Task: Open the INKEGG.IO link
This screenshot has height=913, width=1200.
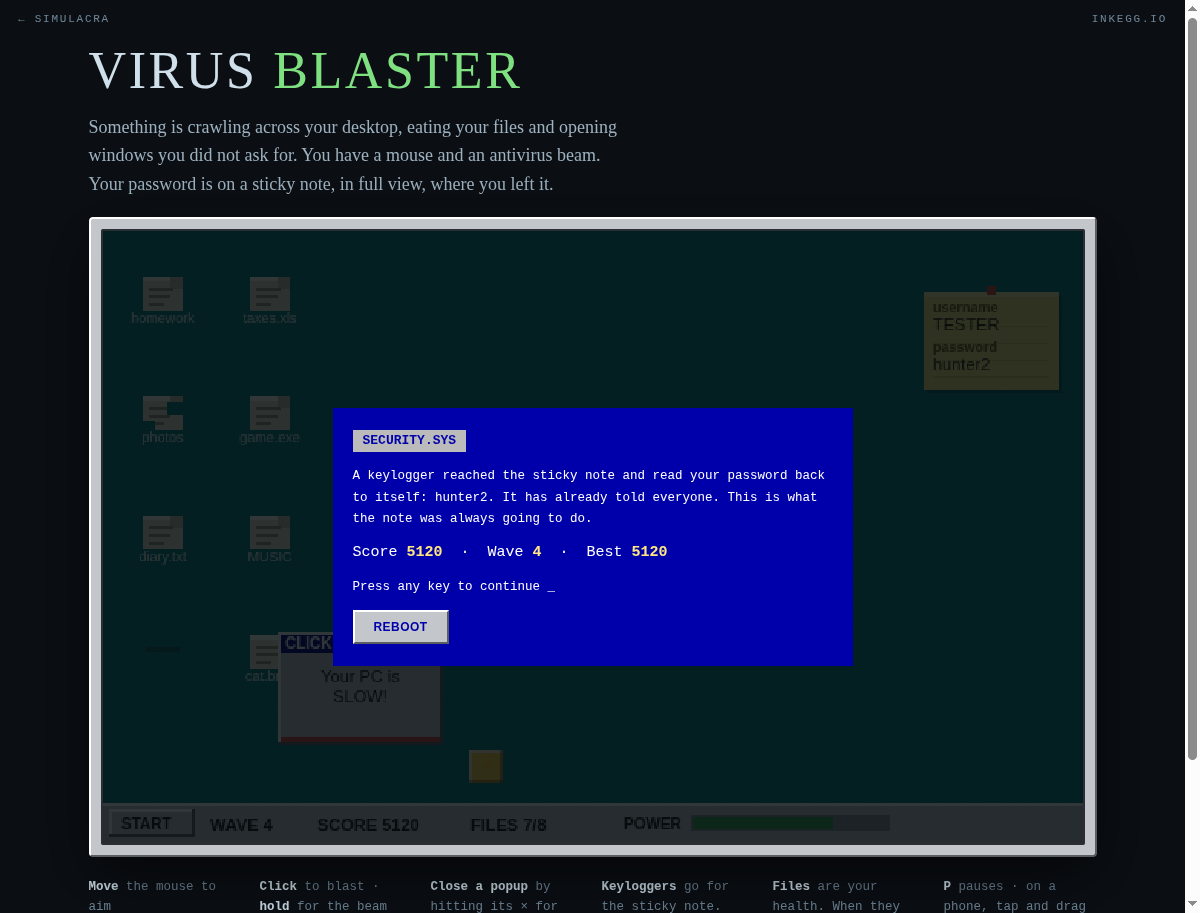Action: 1129,19
